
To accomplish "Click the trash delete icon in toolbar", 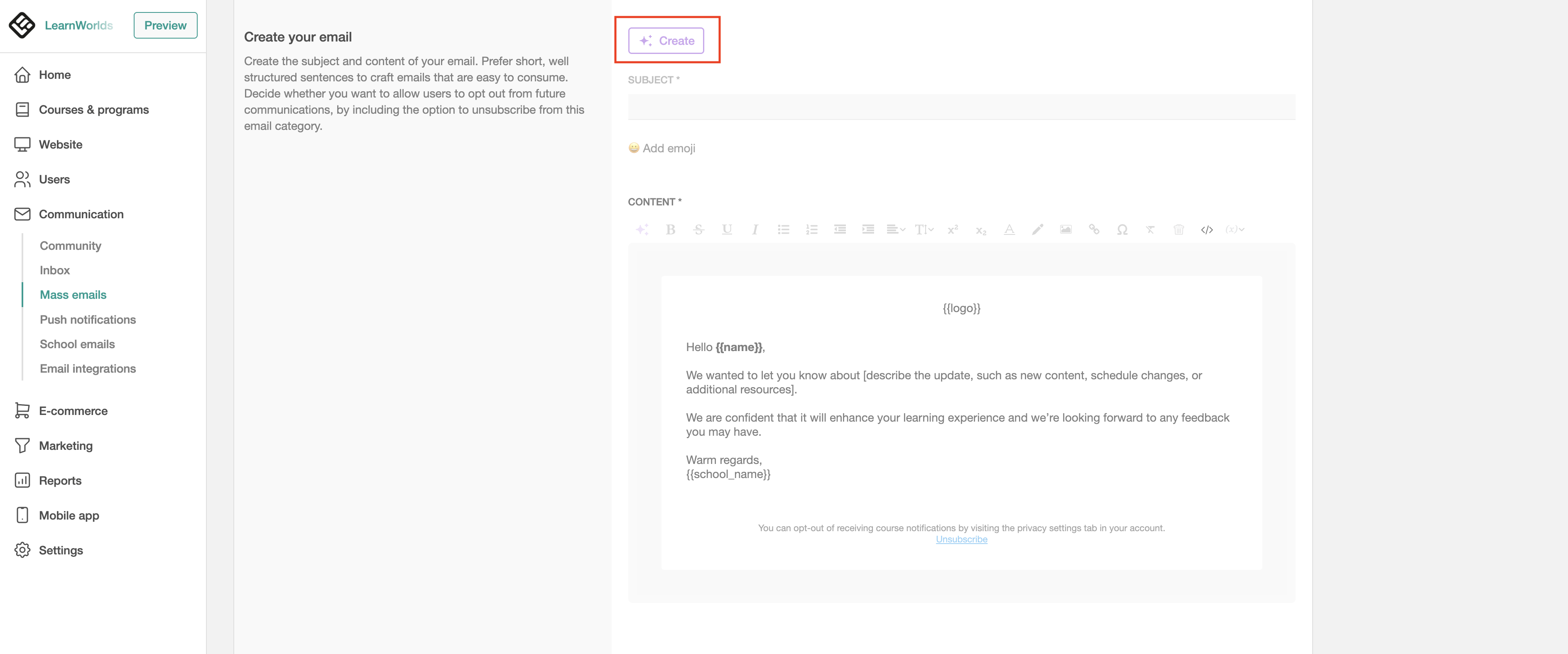I will click(1178, 229).
